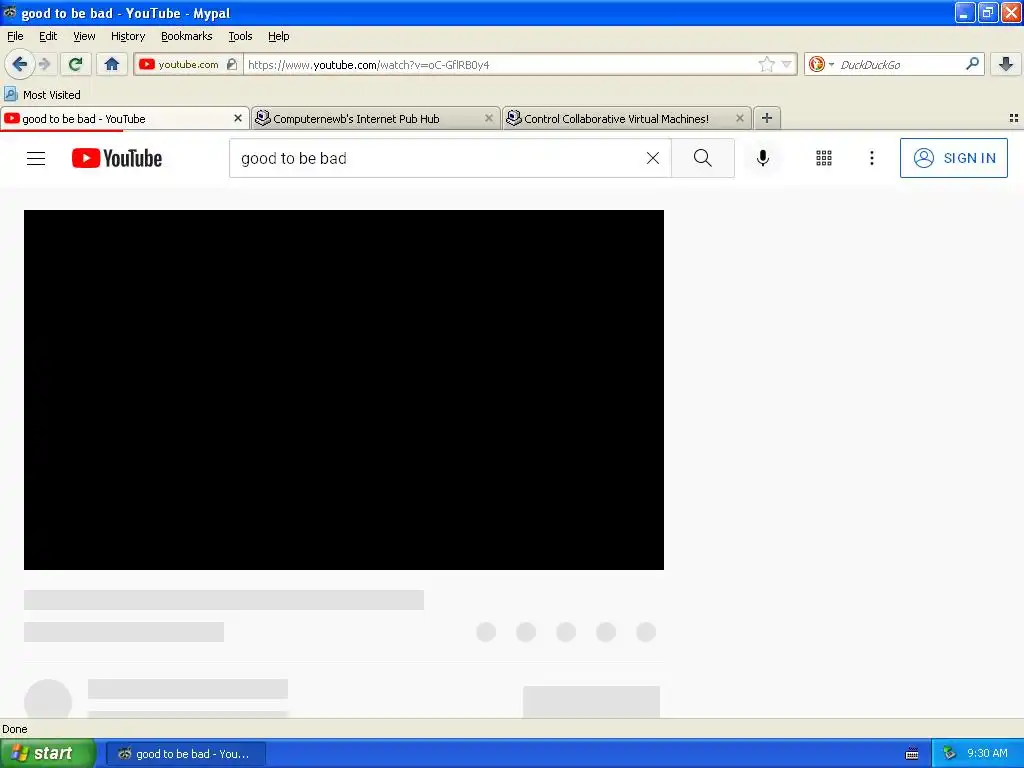
Task: Open the Bookmarks menu
Action: tap(187, 37)
